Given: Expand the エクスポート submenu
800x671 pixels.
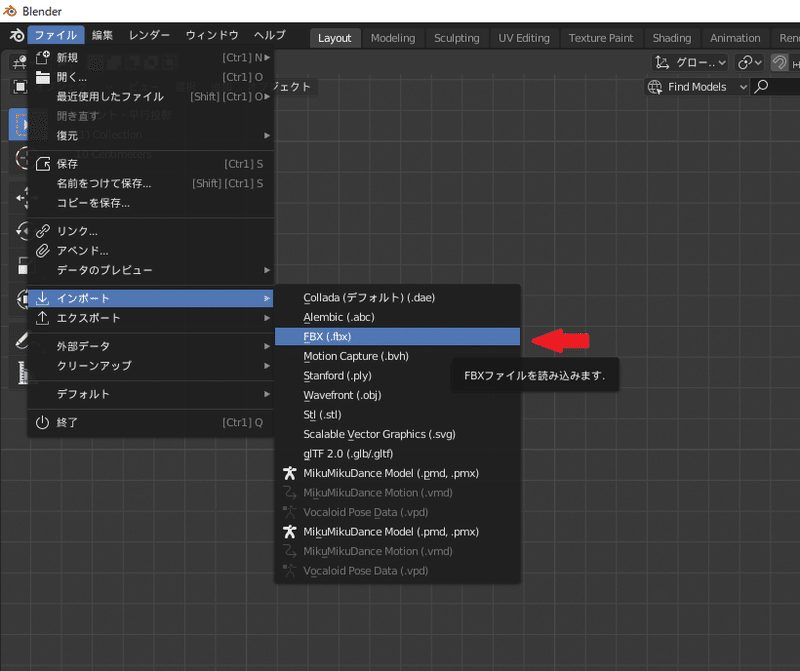Looking at the screenshot, I should click(x=151, y=318).
